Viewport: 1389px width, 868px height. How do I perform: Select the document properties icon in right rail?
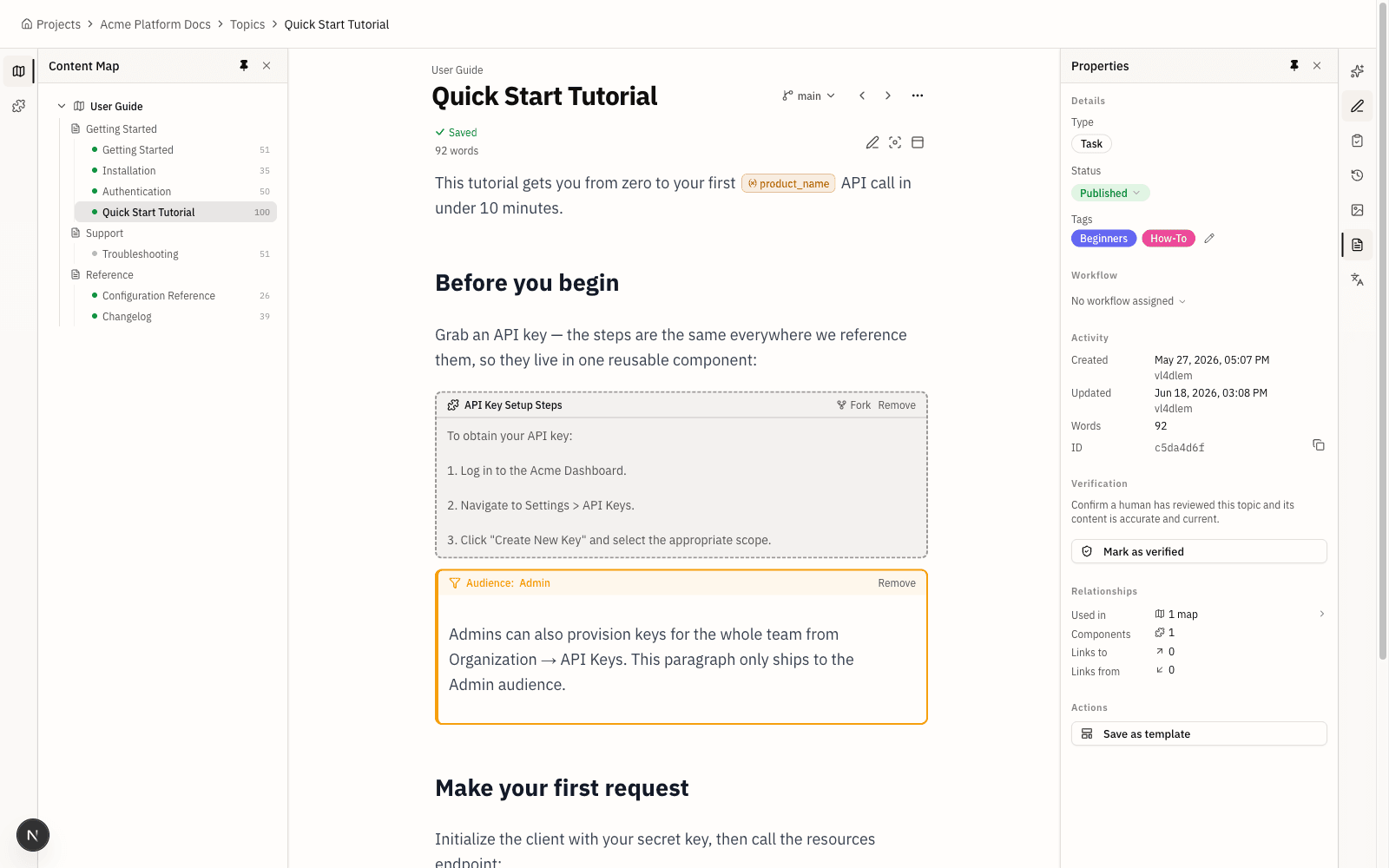point(1358,245)
